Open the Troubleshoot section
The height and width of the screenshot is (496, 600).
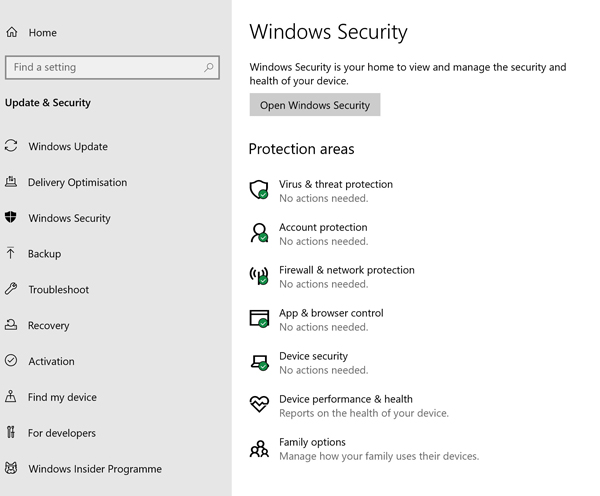click(x=59, y=289)
